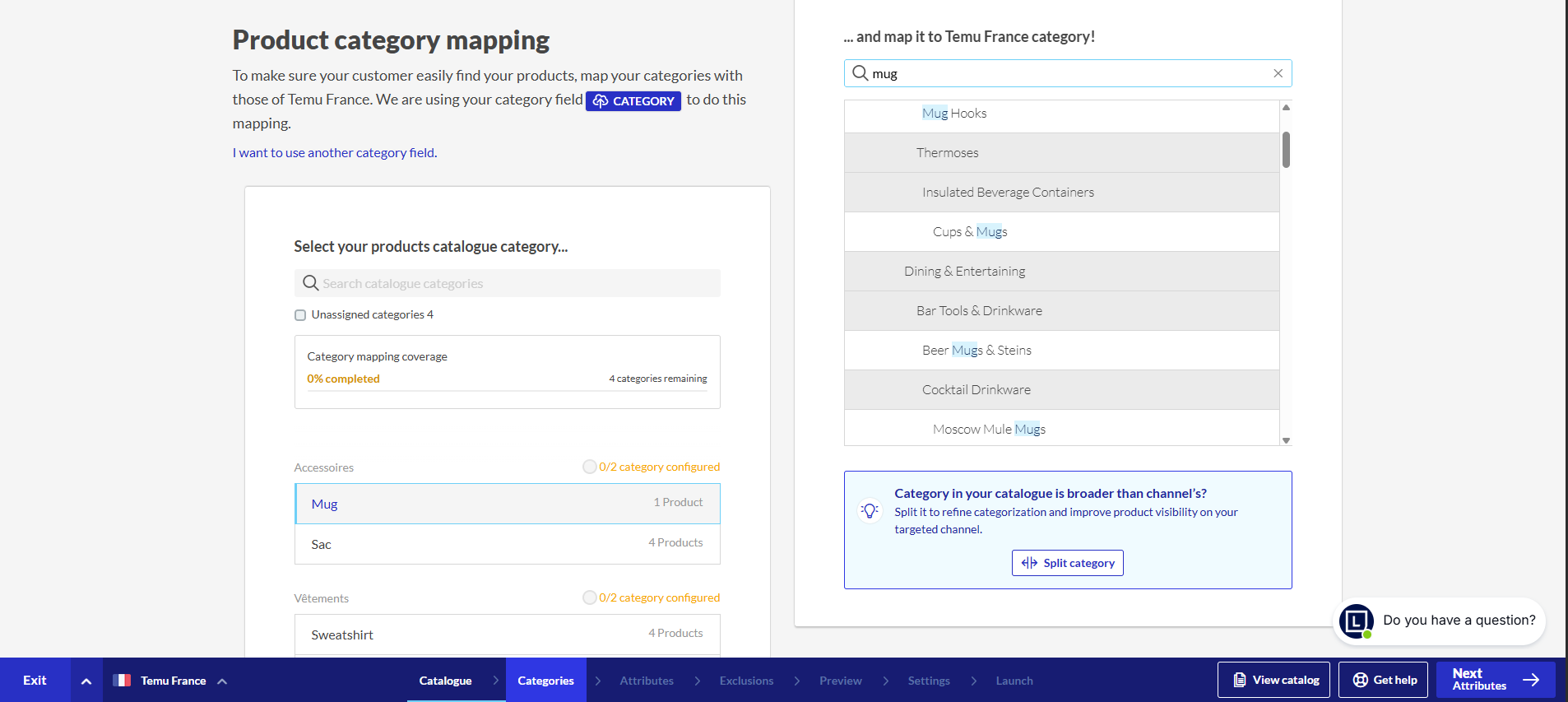This screenshot has width=1568, height=702.
Task: Click the lightbulb tip icon
Action: (870, 511)
